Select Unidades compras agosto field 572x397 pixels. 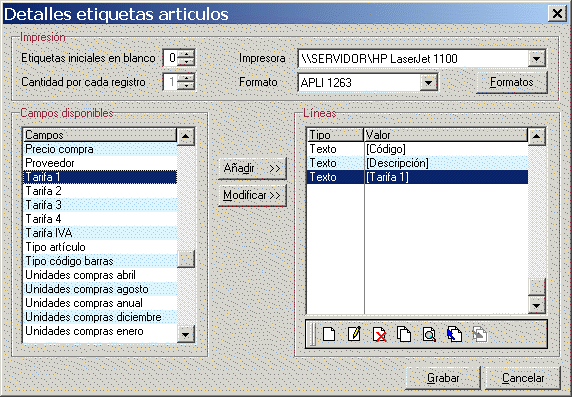100,289
